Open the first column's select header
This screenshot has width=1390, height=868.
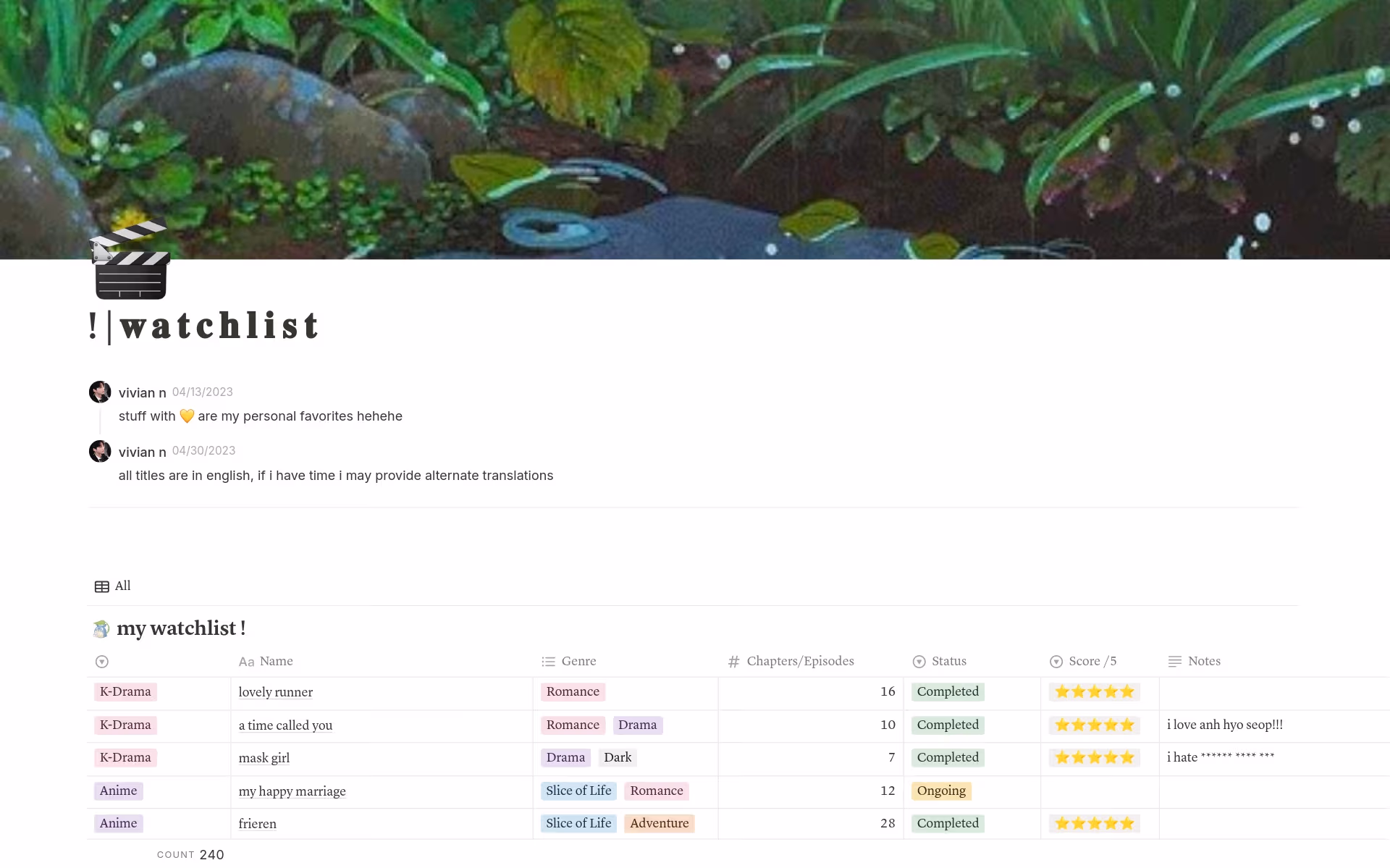click(x=102, y=662)
